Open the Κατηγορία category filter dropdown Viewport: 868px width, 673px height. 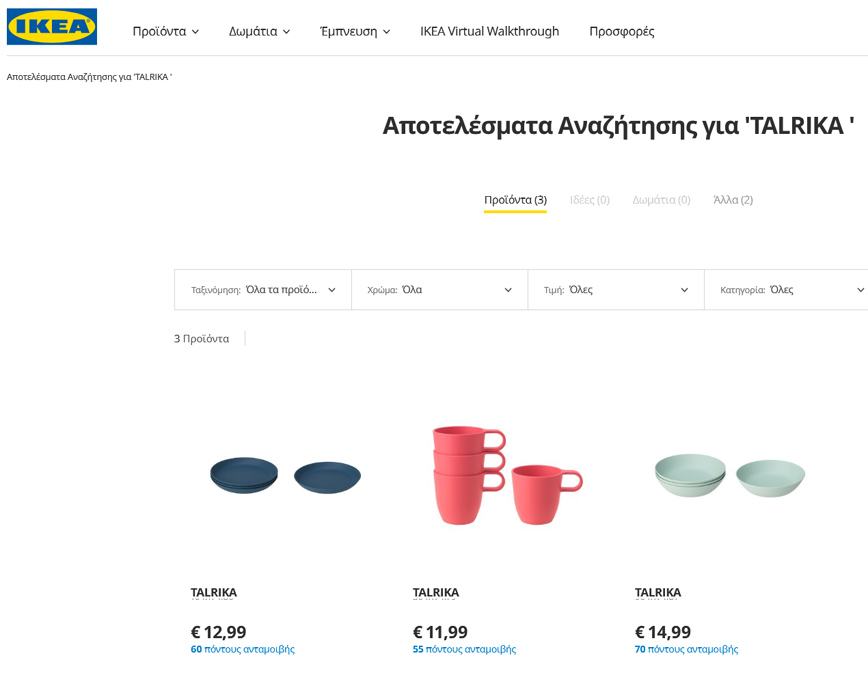tap(790, 290)
